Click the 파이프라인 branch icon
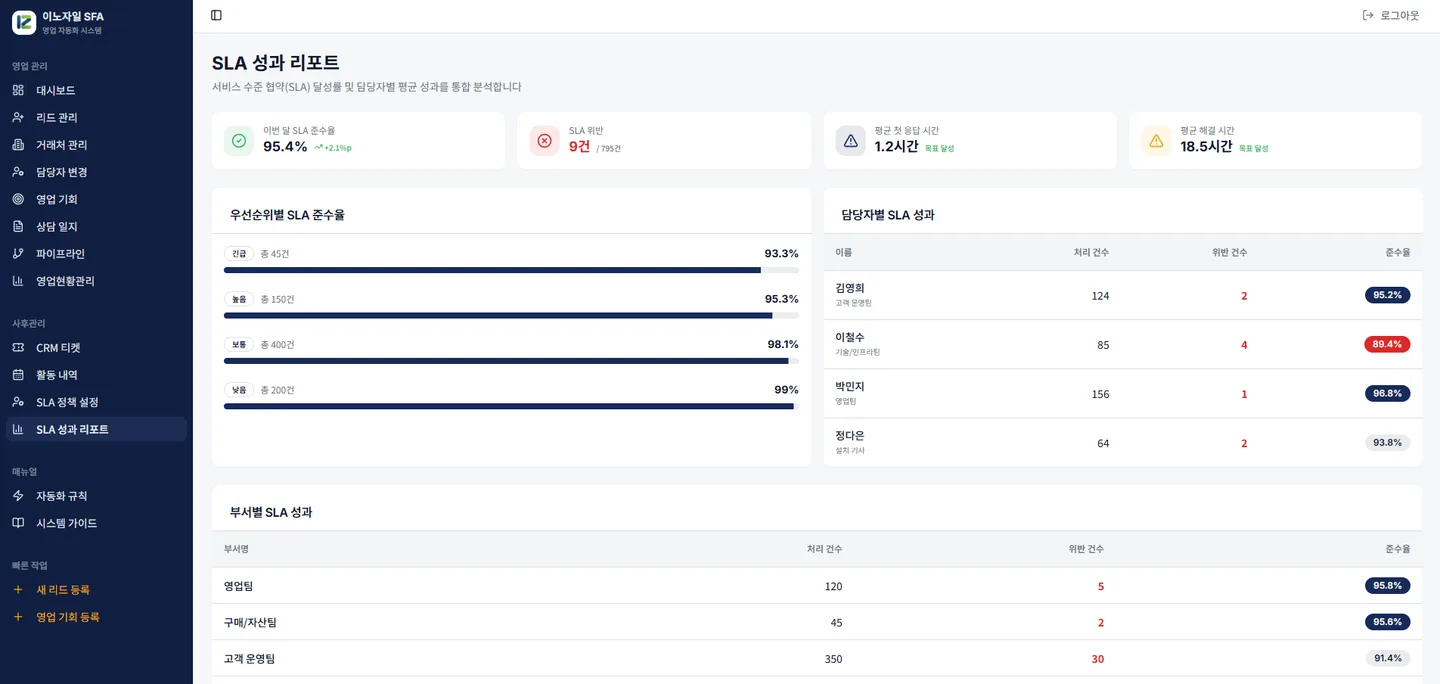The width and height of the screenshot is (1440, 684). point(18,254)
